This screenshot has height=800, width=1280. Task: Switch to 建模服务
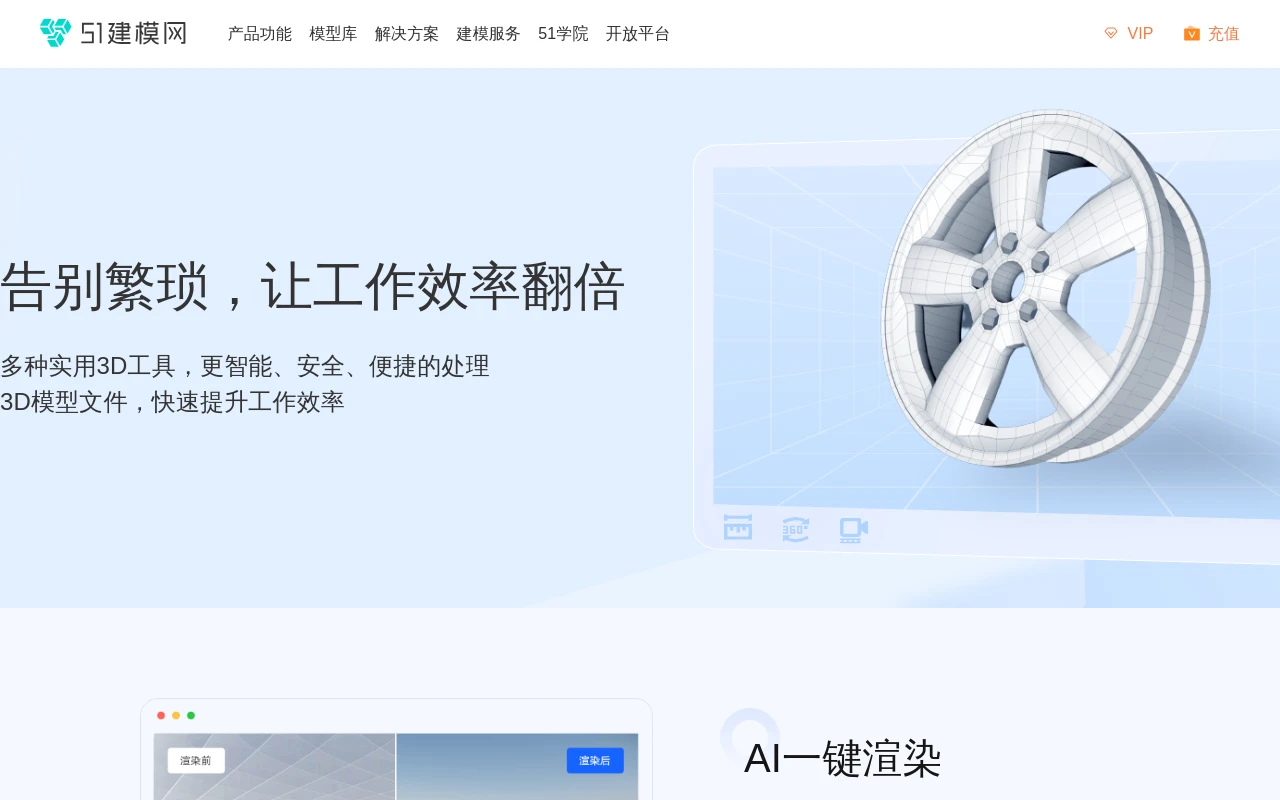click(x=488, y=33)
